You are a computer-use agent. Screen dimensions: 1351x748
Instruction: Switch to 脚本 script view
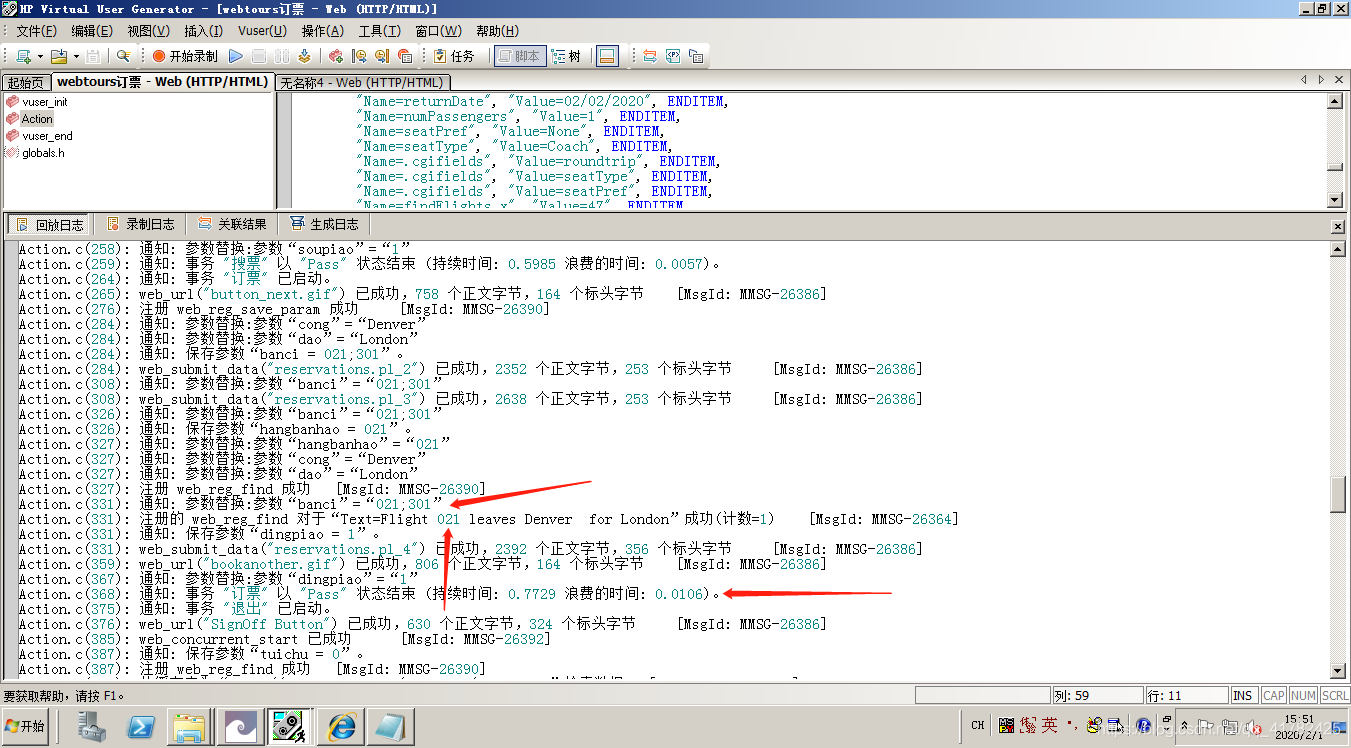[520, 56]
